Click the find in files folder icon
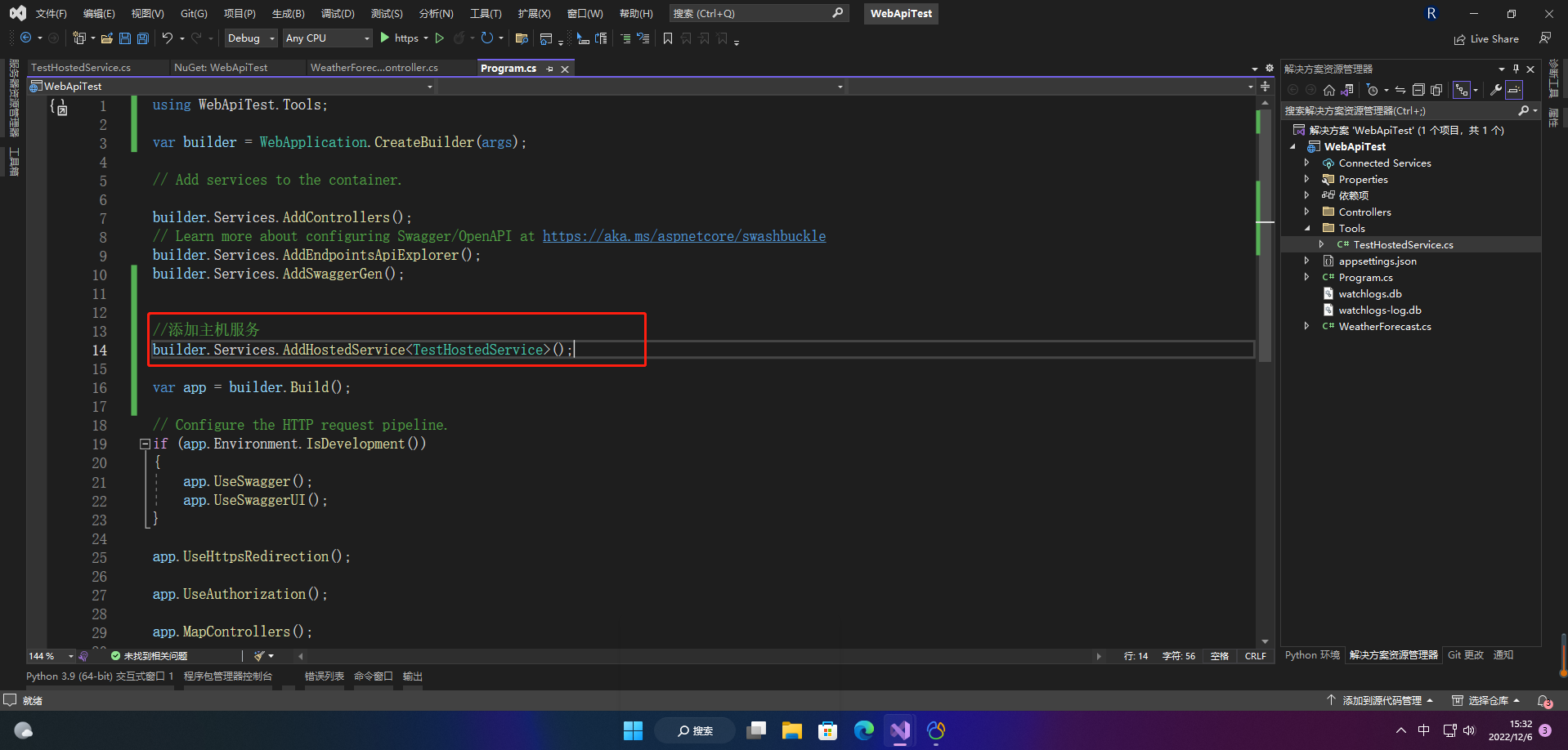 522,38
